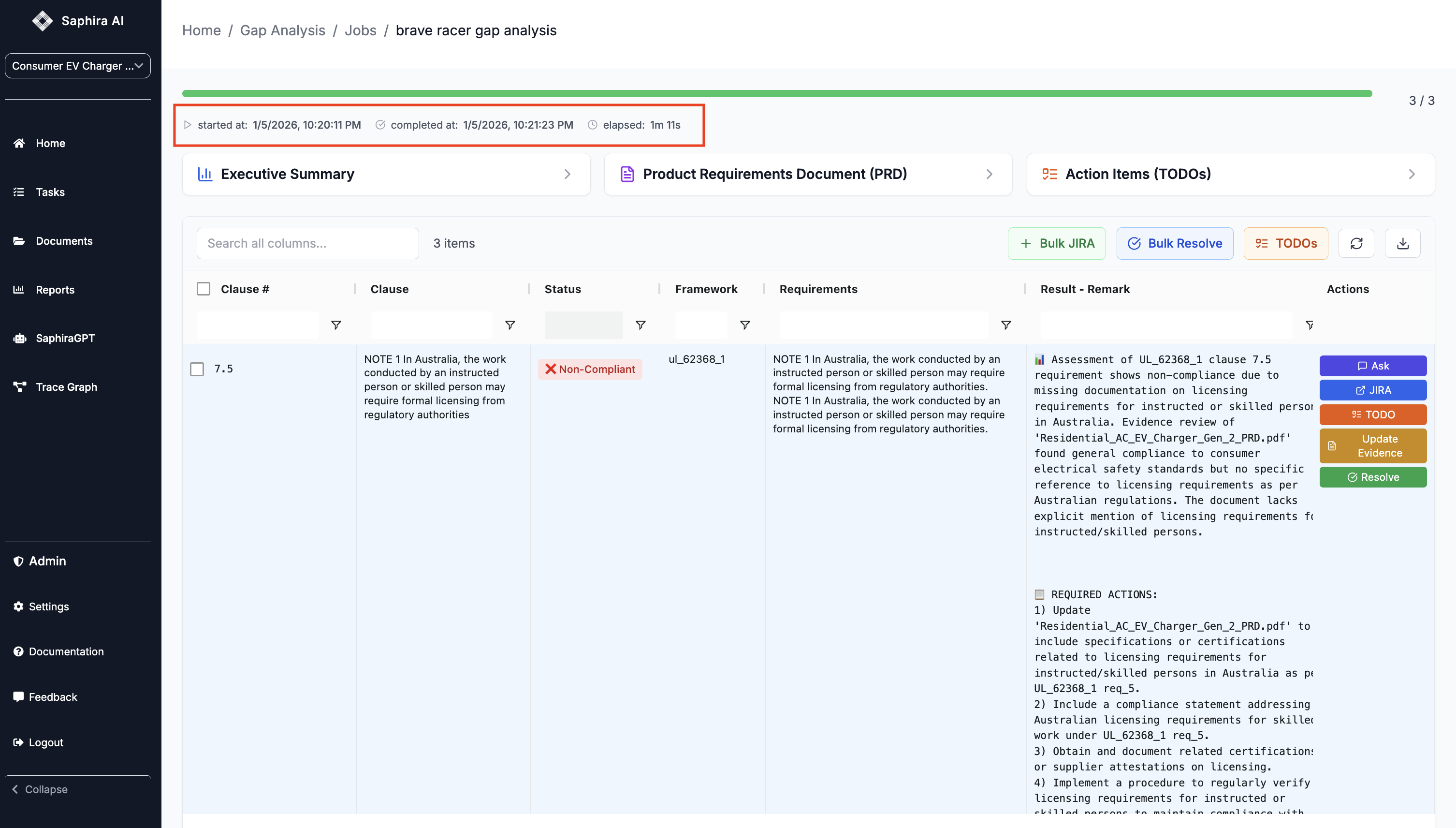Click the green Resolve action button
Screen dimensions: 1456x828
pos(1372,477)
